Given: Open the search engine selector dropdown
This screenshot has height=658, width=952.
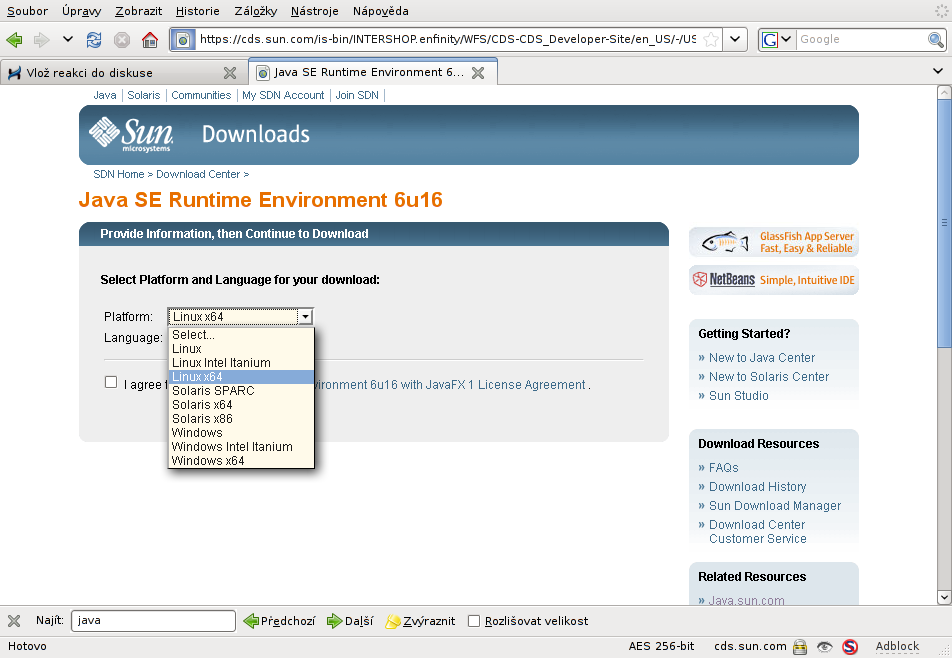Looking at the screenshot, I should (777, 40).
